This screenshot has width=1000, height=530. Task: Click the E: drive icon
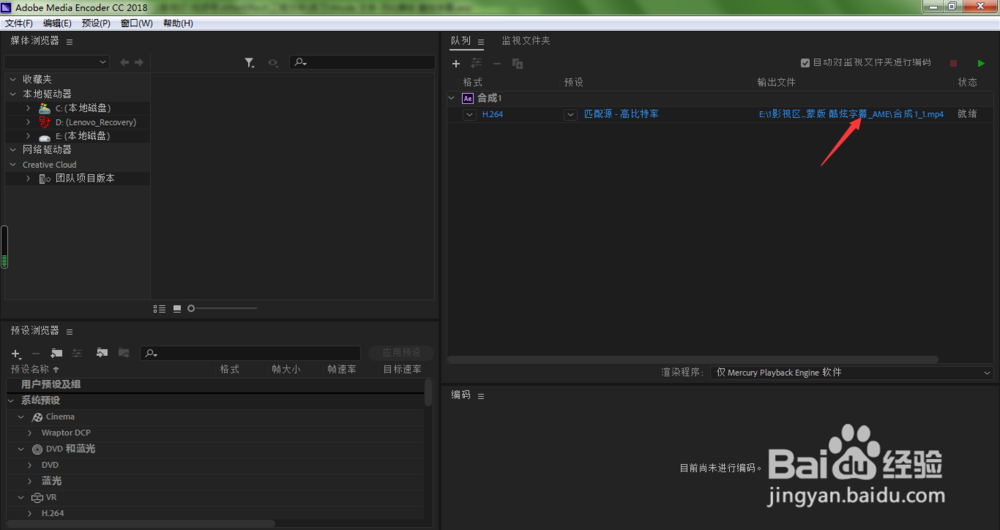tap(44, 136)
